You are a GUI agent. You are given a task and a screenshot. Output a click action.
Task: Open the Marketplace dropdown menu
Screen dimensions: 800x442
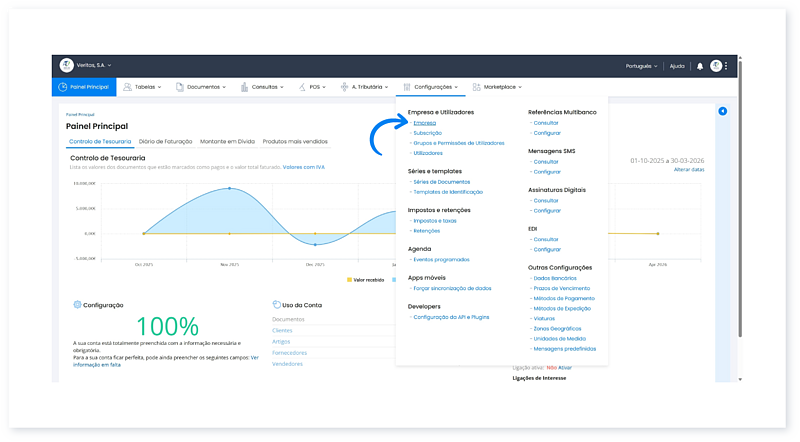click(x=498, y=87)
